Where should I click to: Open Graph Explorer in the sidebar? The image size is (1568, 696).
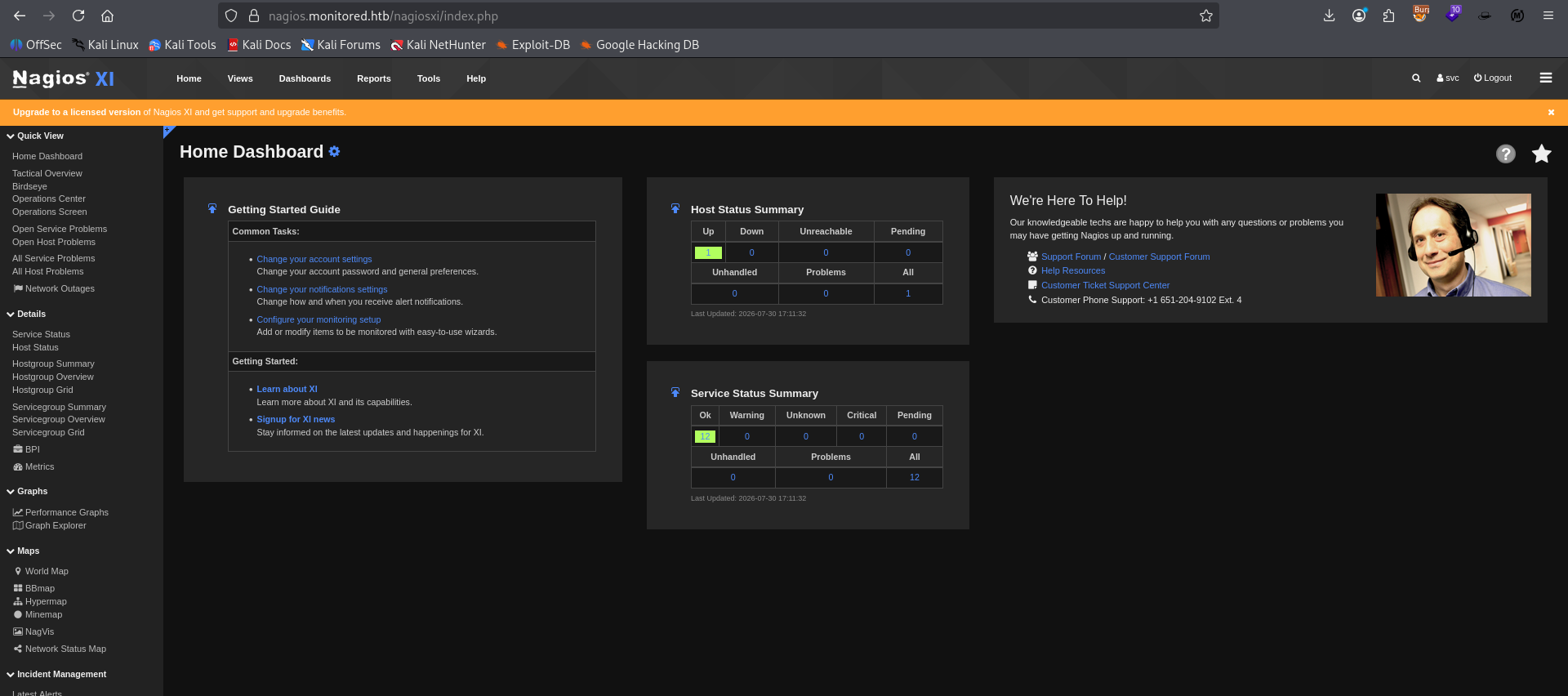coord(49,525)
